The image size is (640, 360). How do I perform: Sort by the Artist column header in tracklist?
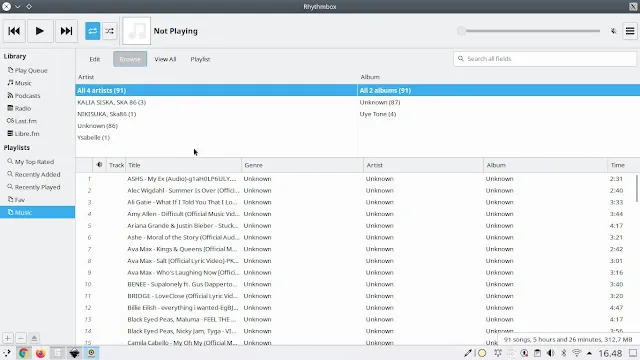click(x=423, y=165)
